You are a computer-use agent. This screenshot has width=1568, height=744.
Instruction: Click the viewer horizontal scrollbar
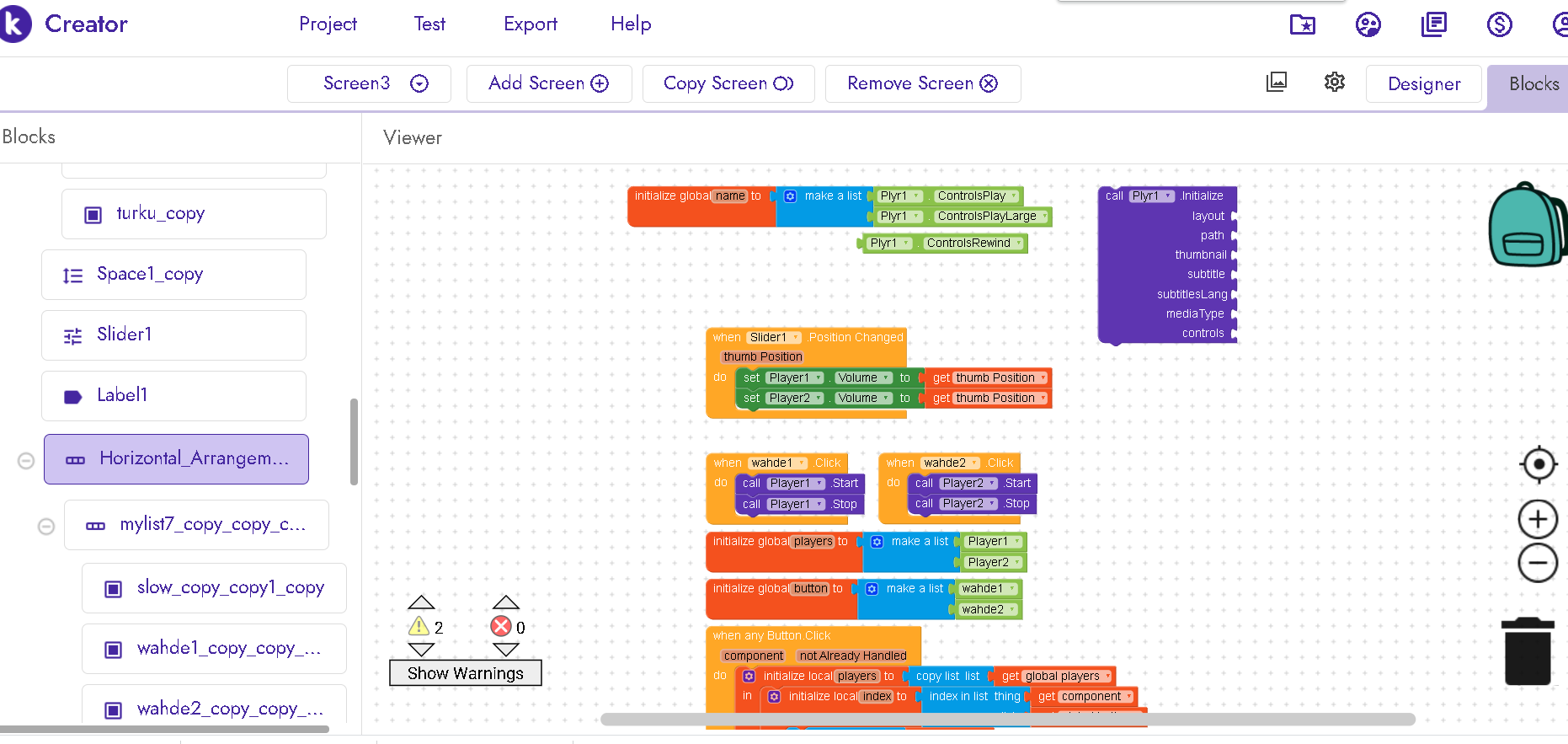[x=1007, y=720]
